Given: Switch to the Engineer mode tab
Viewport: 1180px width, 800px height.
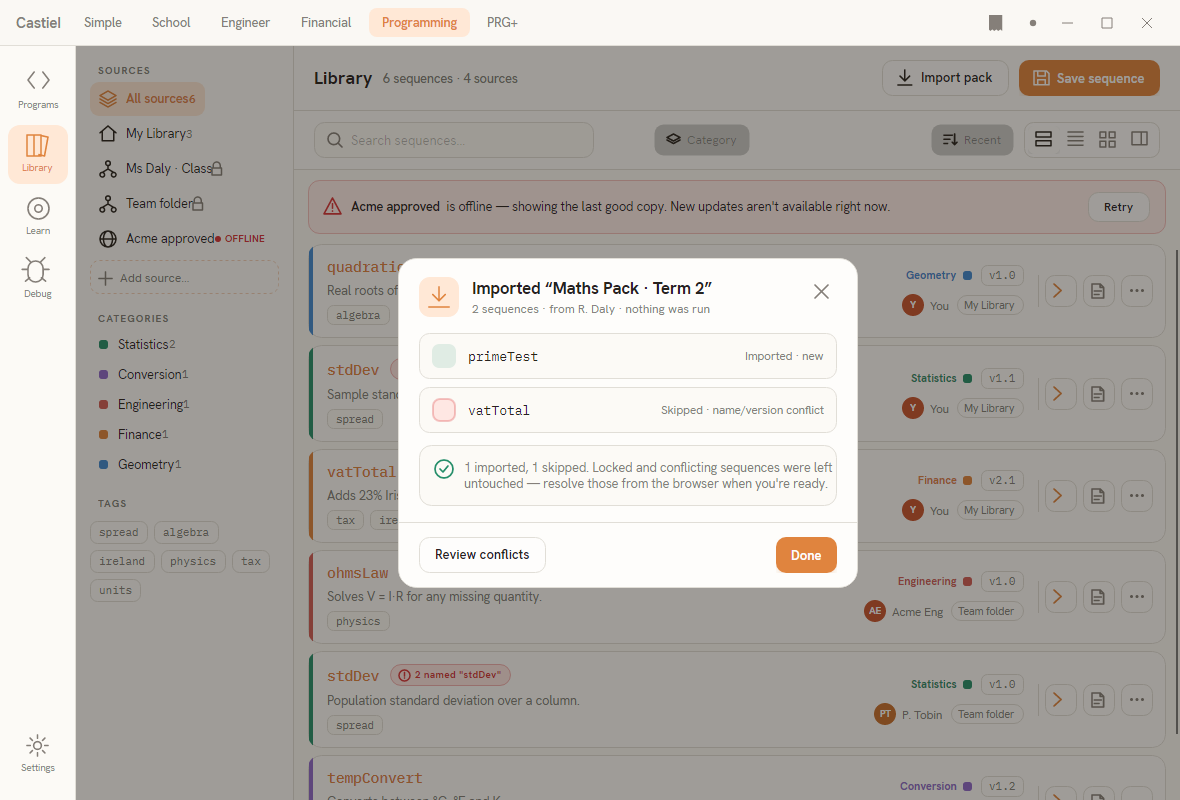Looking at the screenshot, I should coord(245,23).
